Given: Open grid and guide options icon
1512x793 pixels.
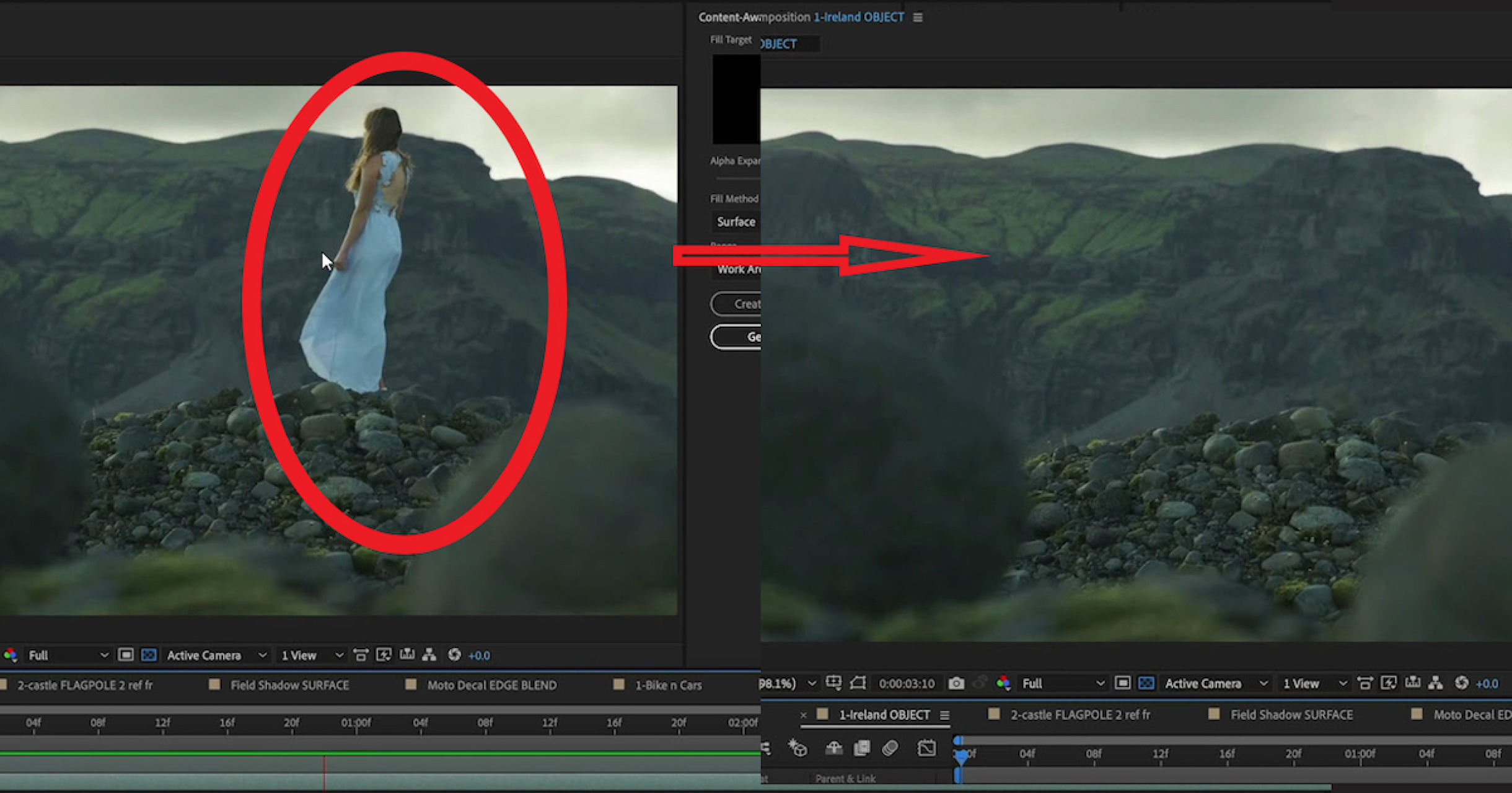Looking at the screenshot, I should pyautogui.click(x=834, y=683).
